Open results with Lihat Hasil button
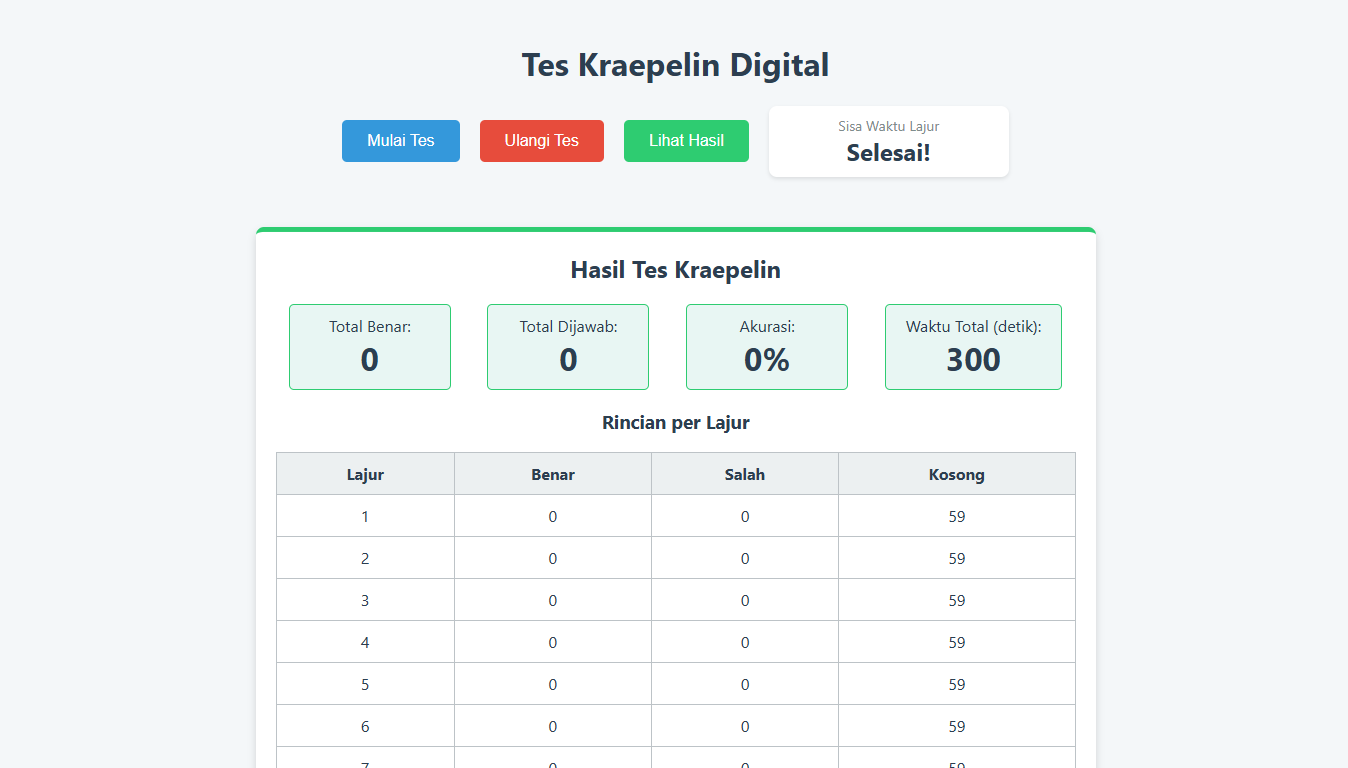1348x768 pixels. (686, 141)
